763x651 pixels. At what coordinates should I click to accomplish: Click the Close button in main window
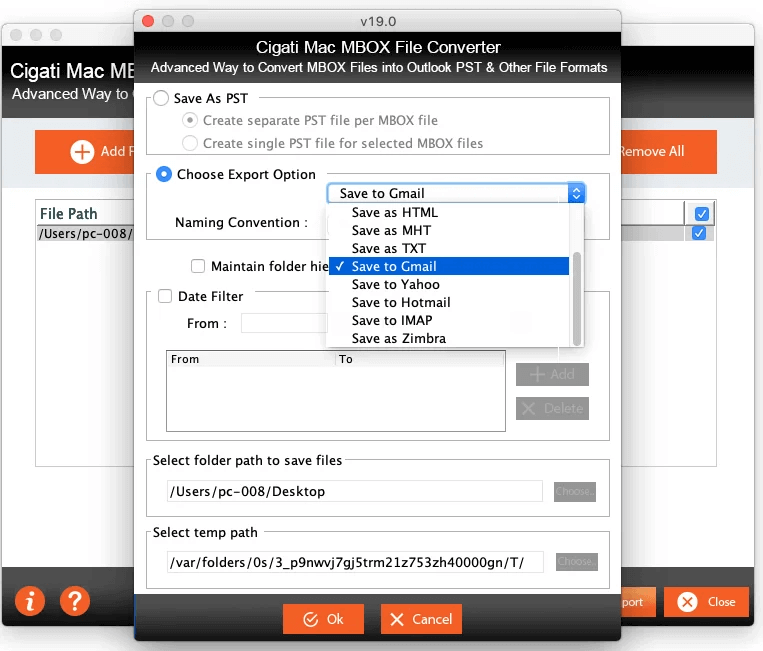tap(706, 602)
